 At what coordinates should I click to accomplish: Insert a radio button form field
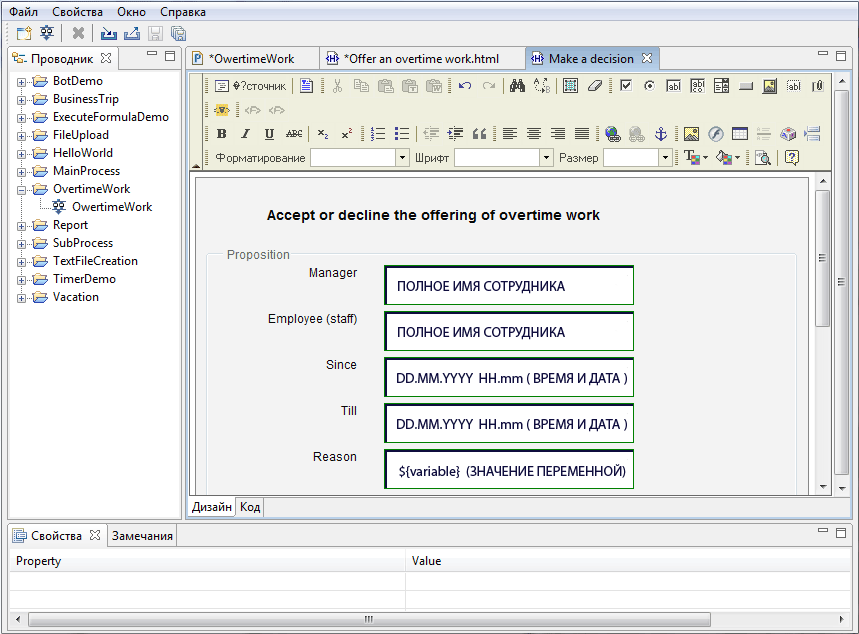point(650,87)
